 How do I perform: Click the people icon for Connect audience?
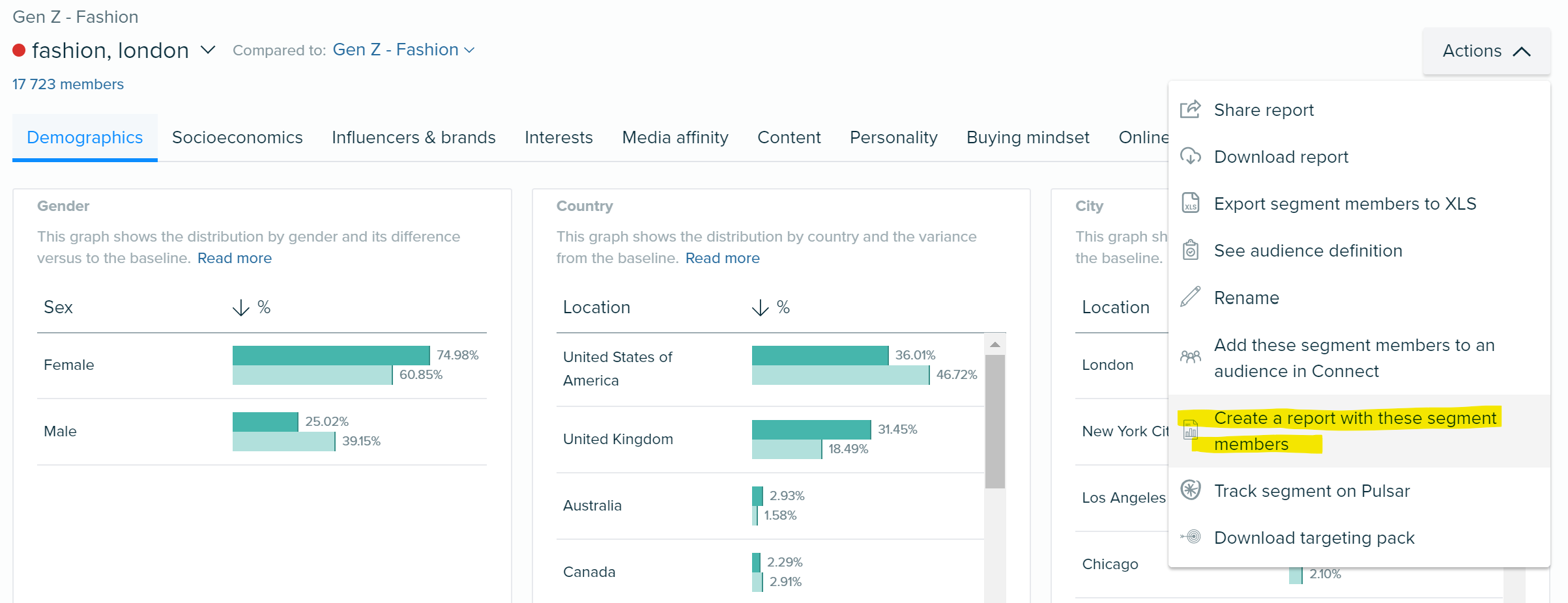pyautogui.click(x=1190, y=357)
